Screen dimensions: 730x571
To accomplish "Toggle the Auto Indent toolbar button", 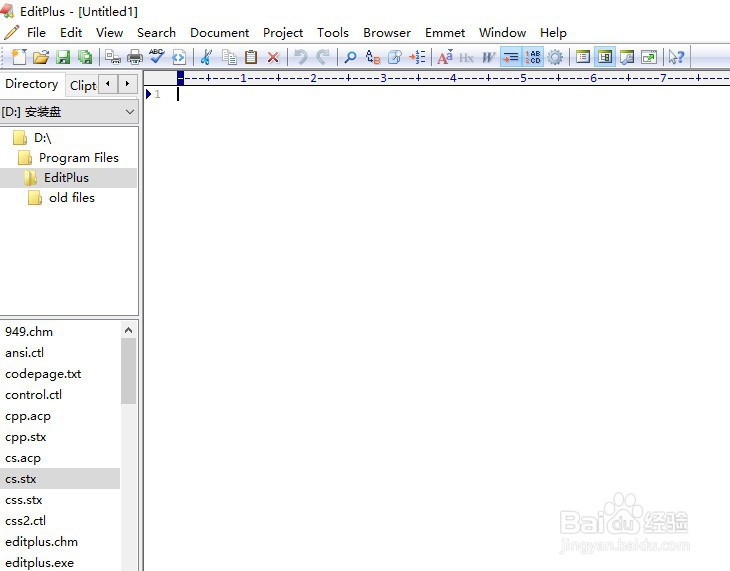I will click(511, 57).
